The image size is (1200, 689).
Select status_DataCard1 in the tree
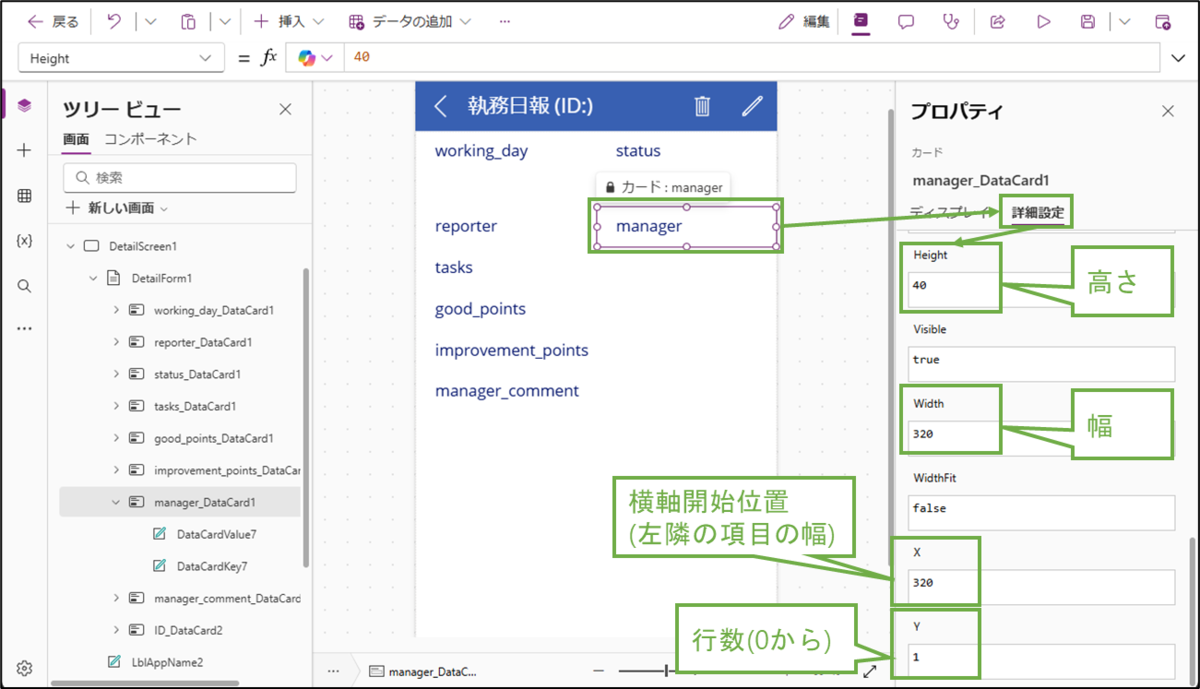pyautogui.click(x=198, y=374)
